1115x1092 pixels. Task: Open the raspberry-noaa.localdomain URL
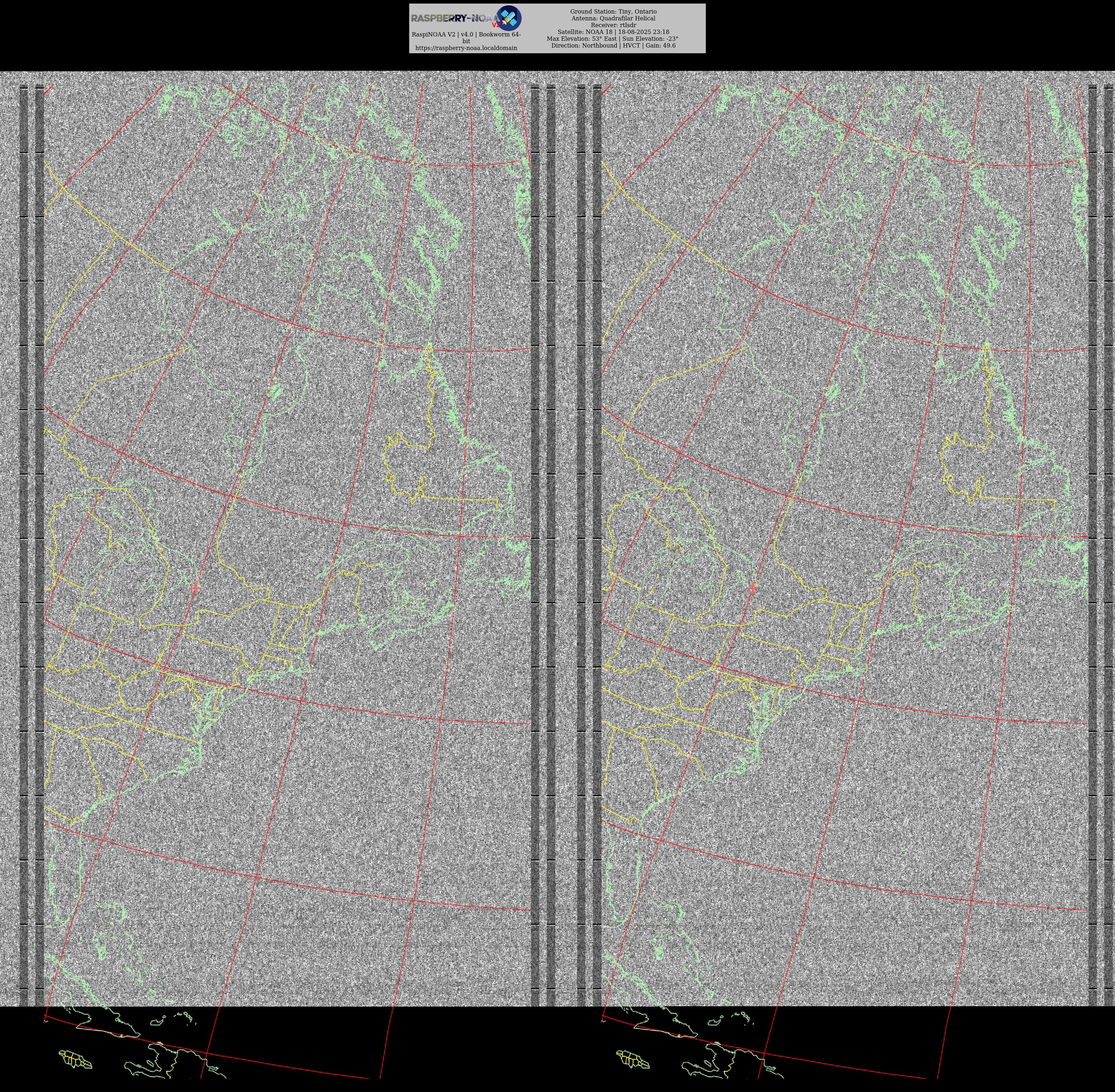[x=466, y=48]
